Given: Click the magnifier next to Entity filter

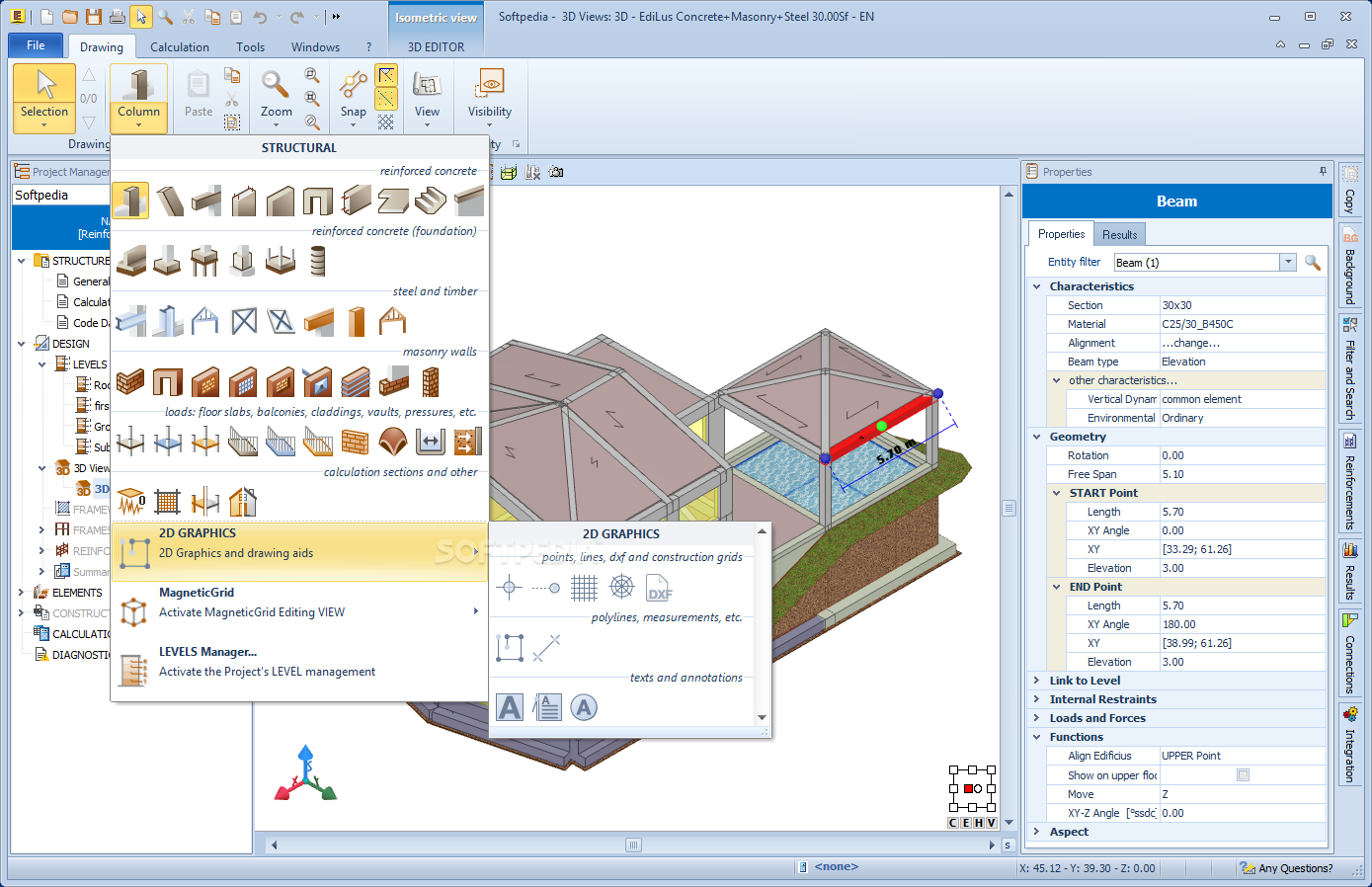Looking at the screenshot, I should pyautogui.click(x=1313, y=263).
